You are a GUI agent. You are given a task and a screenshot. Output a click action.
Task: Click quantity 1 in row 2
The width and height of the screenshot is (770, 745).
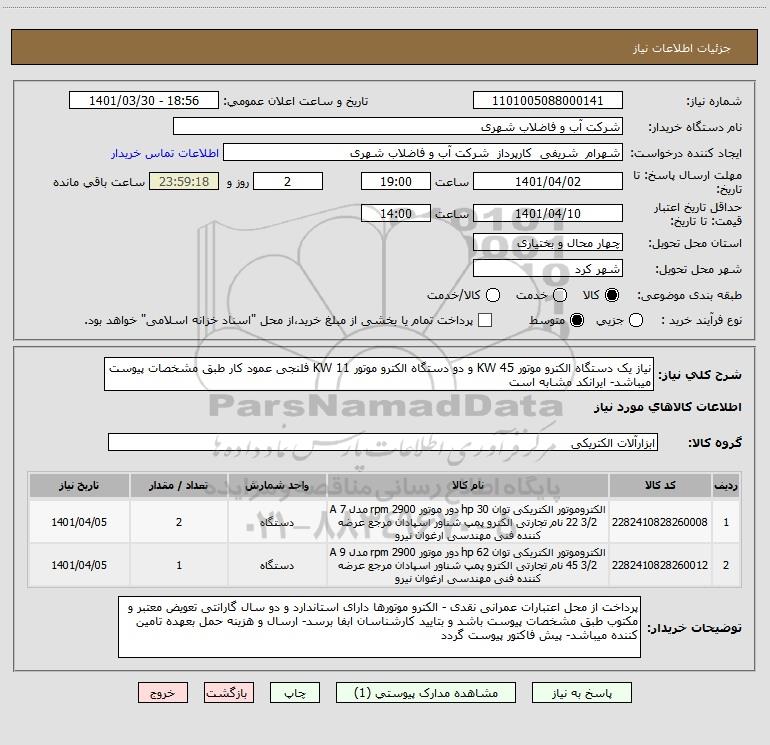pyautogui.click(x=179, y=565)
